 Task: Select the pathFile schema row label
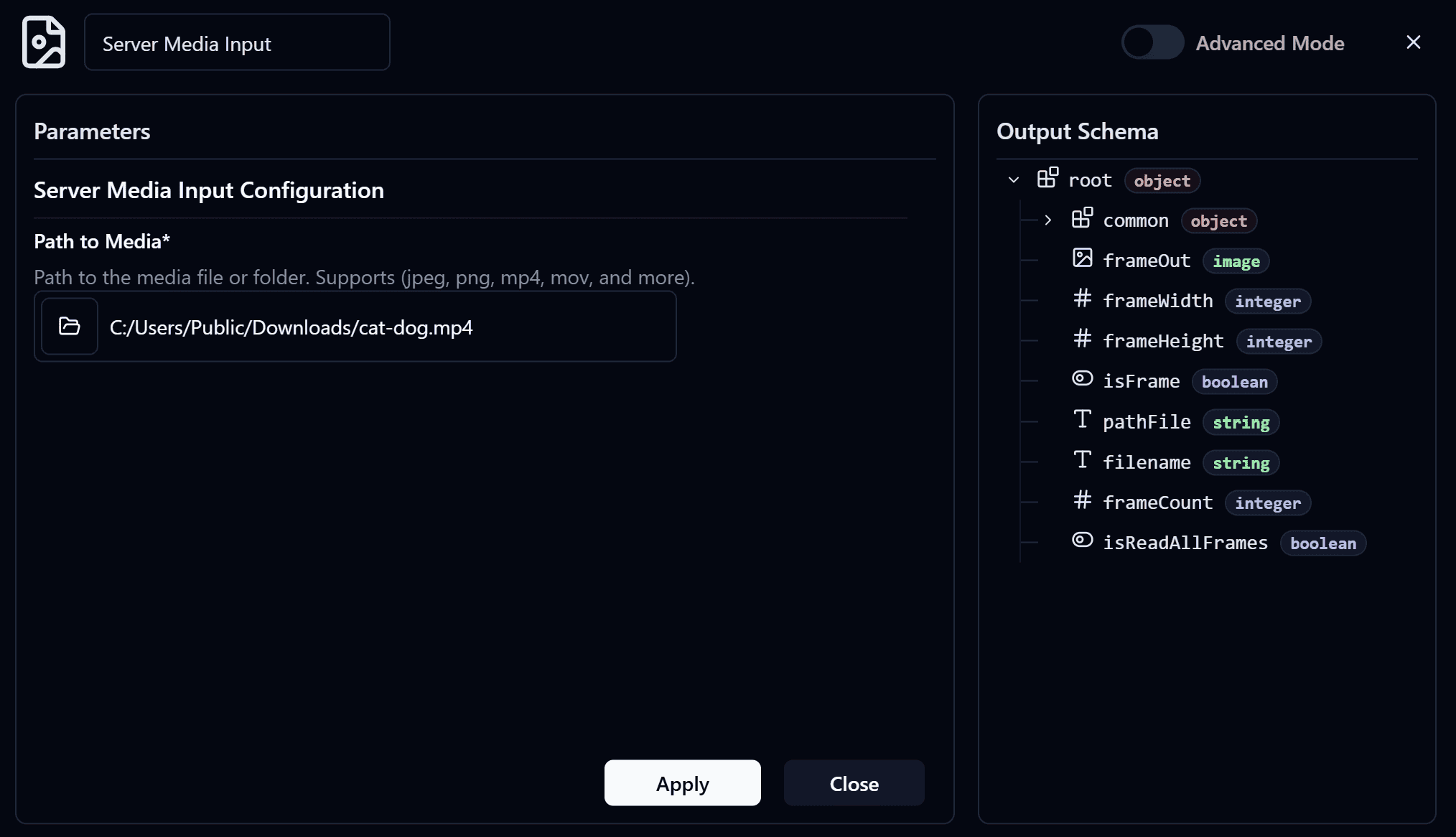coord(1147,422)
